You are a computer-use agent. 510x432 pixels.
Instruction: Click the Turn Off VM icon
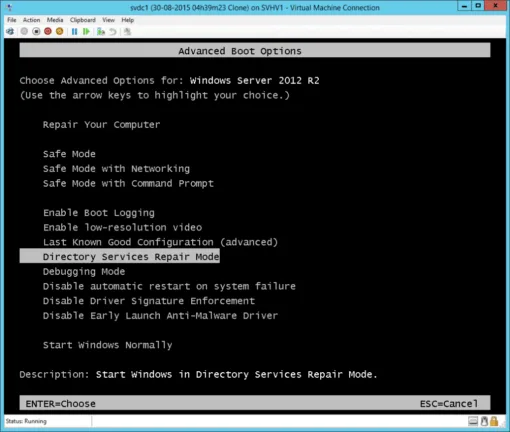point(36,31)
